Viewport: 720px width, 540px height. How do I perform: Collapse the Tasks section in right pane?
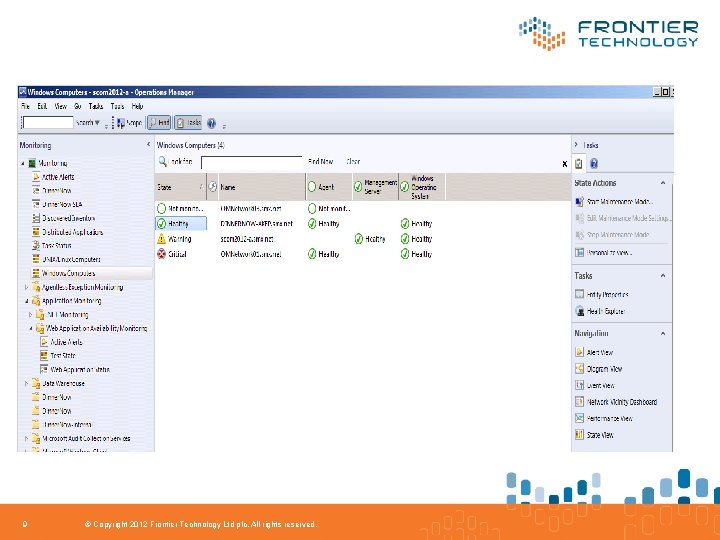click(663, 276)
